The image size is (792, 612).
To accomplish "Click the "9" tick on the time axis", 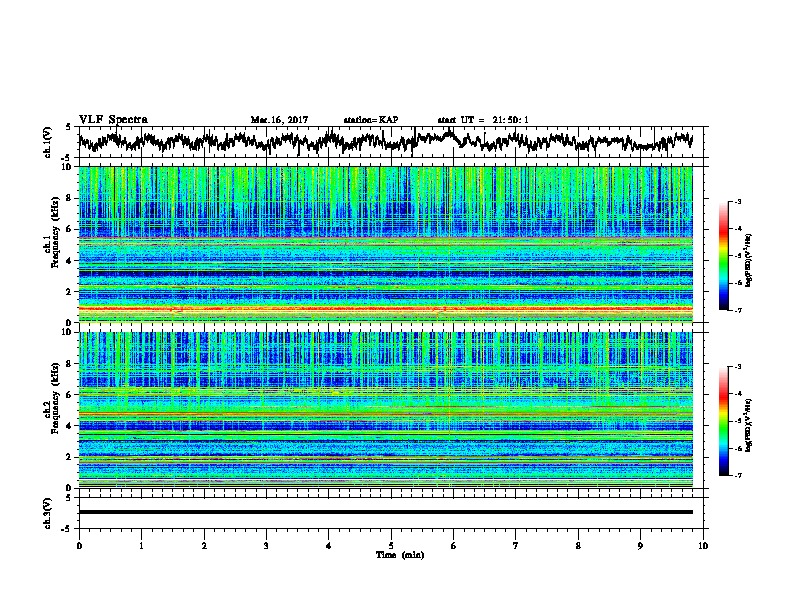I will tap(640, 546).
